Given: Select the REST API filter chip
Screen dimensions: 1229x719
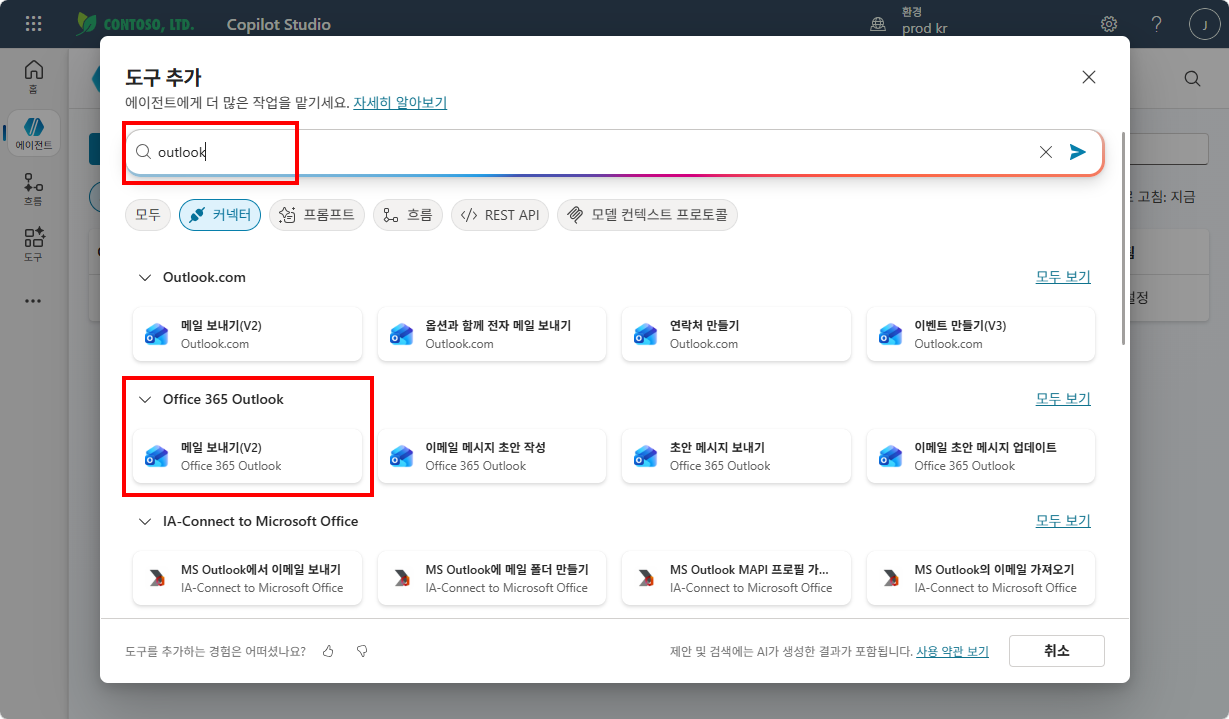Looking at the screenshot, I should pos(500,215).
